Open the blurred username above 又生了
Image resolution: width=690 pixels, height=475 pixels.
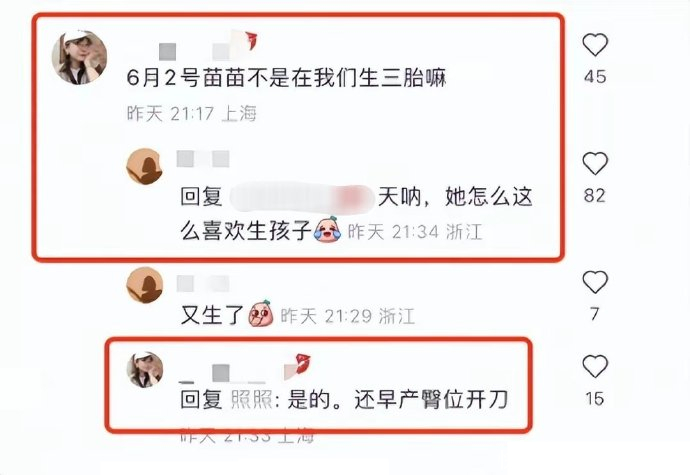(203, 284)
